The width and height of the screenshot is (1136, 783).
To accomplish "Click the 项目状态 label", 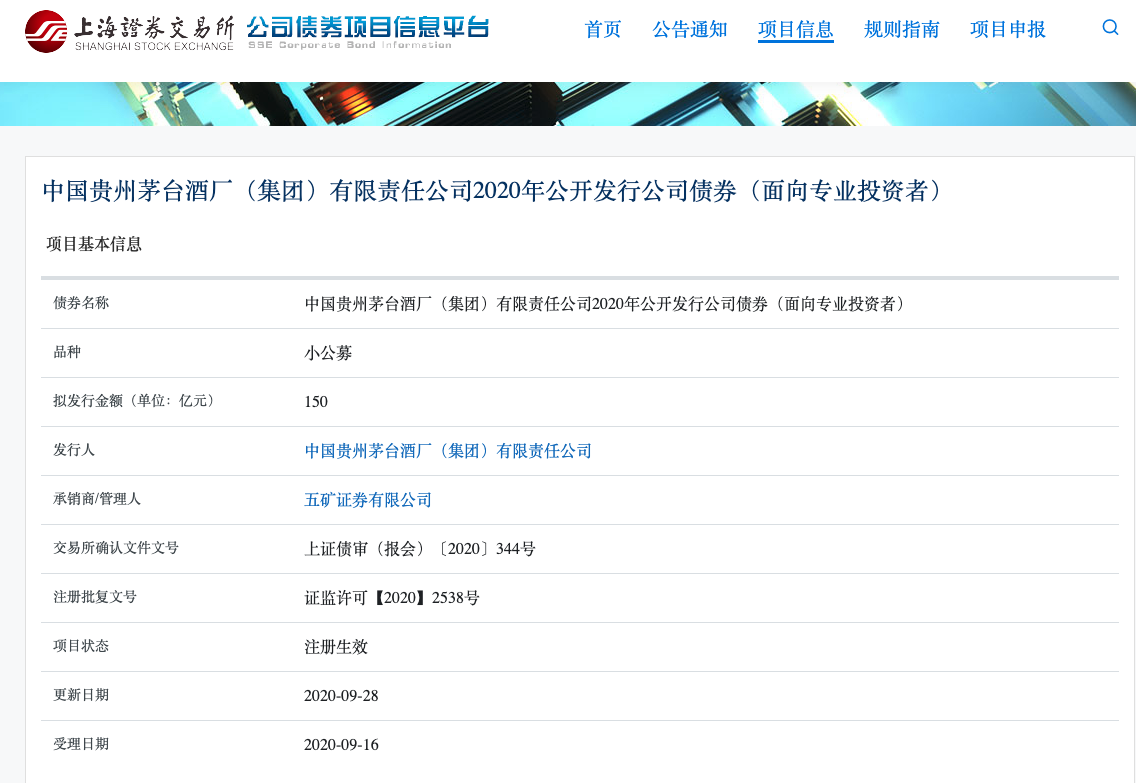I will point(81,645).
